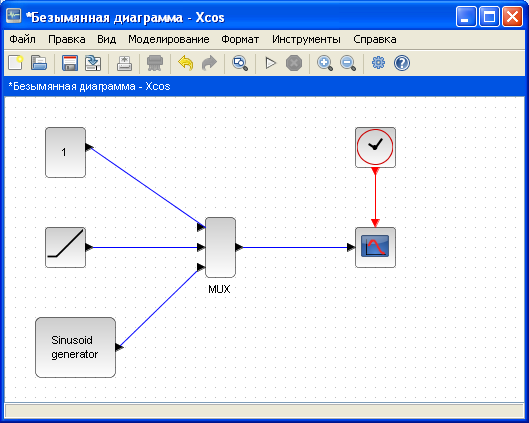The height and width of the screenshot is (423, 529).
Task: Zoom in on the diagram
Action: pyautogui.click(x=325, y=63)
